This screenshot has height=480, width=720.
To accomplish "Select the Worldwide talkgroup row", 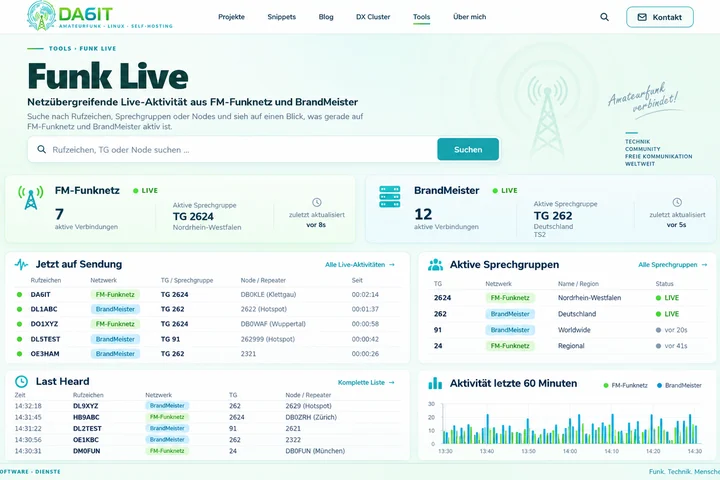I will tap(568, 330).
